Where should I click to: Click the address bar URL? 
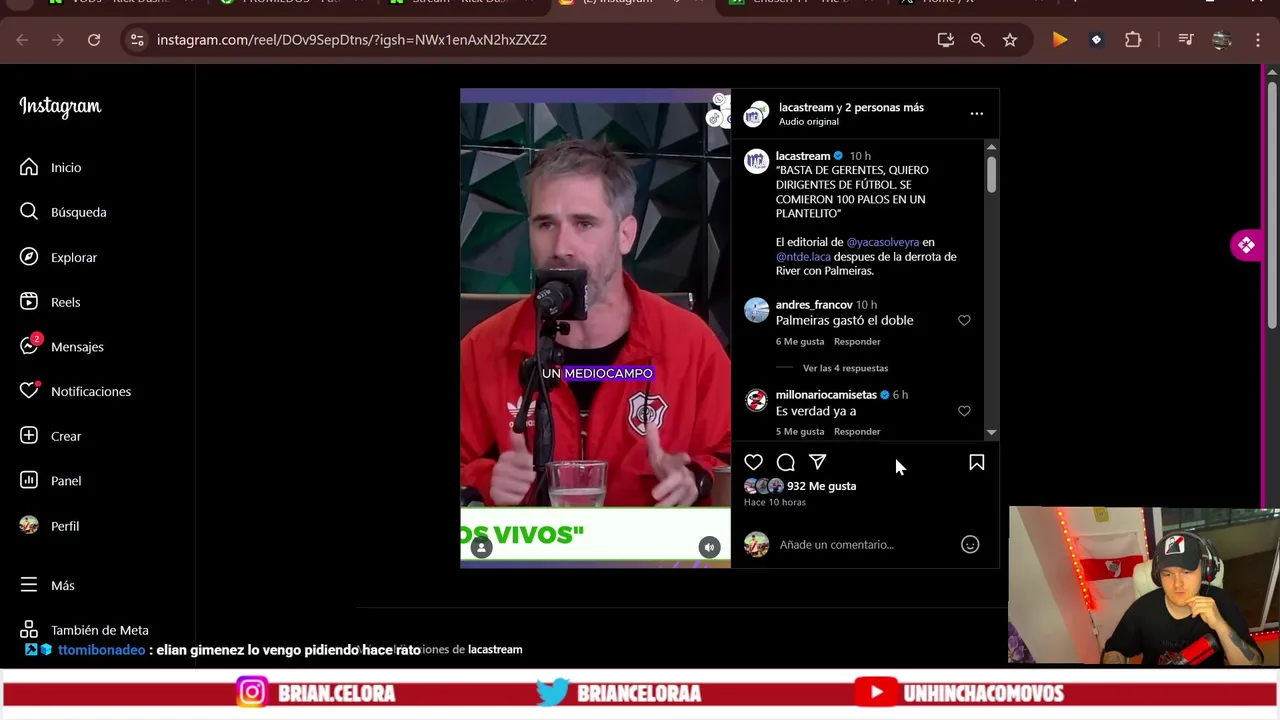(x=352, y=40)
